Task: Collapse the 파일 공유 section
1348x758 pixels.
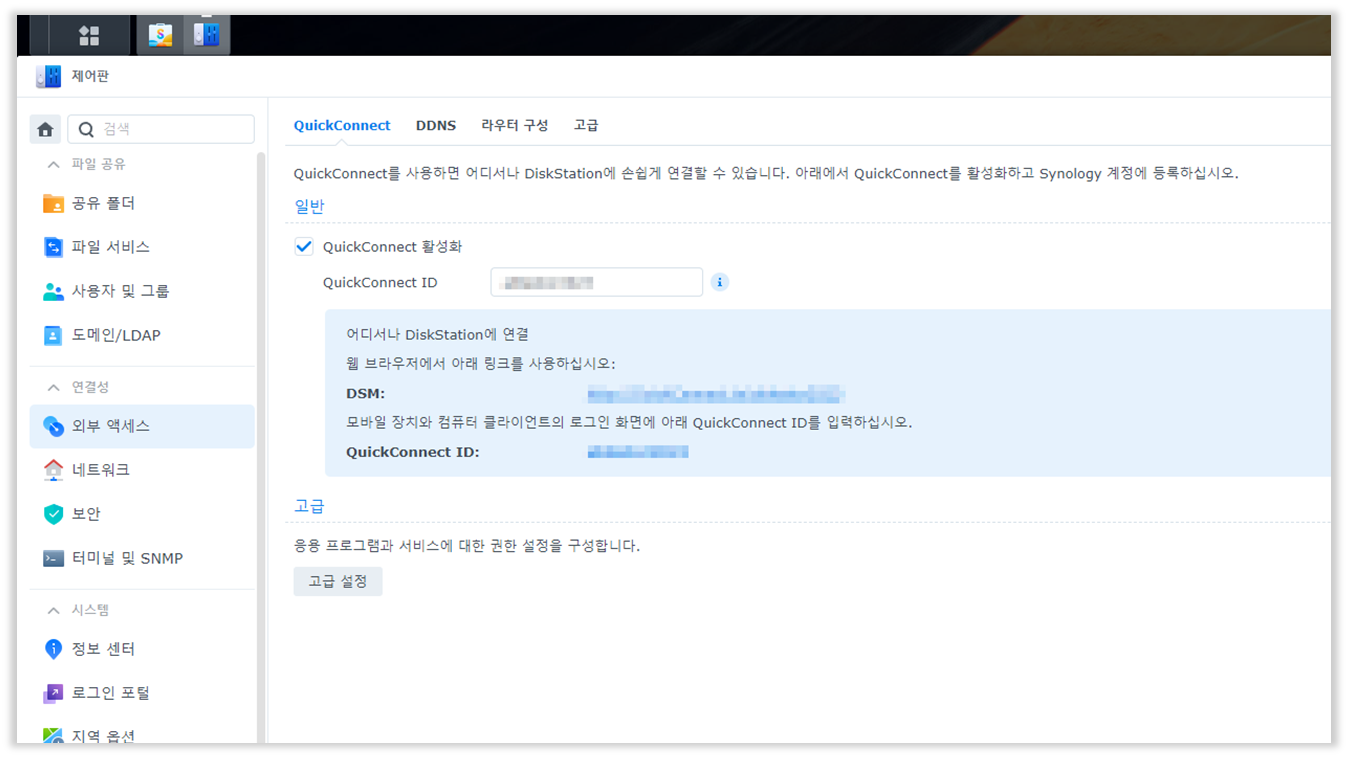Action: point(54,164)
